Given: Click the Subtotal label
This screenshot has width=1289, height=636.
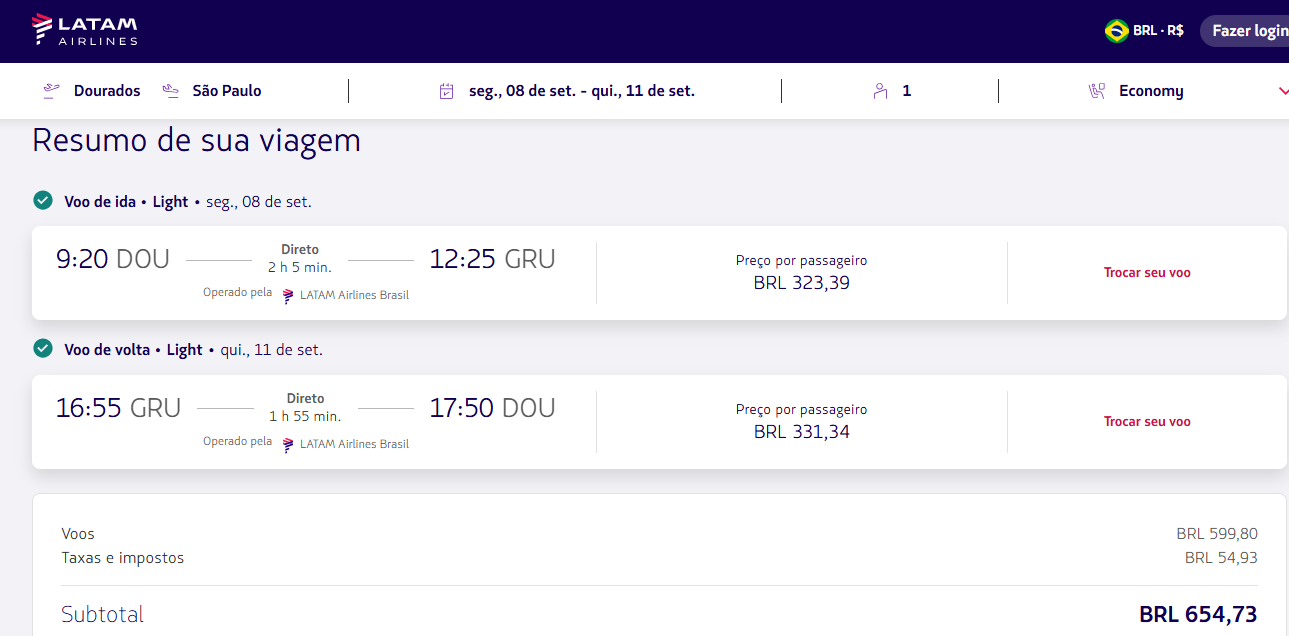Looking at the screenshot, I should (x=103, y=614).
